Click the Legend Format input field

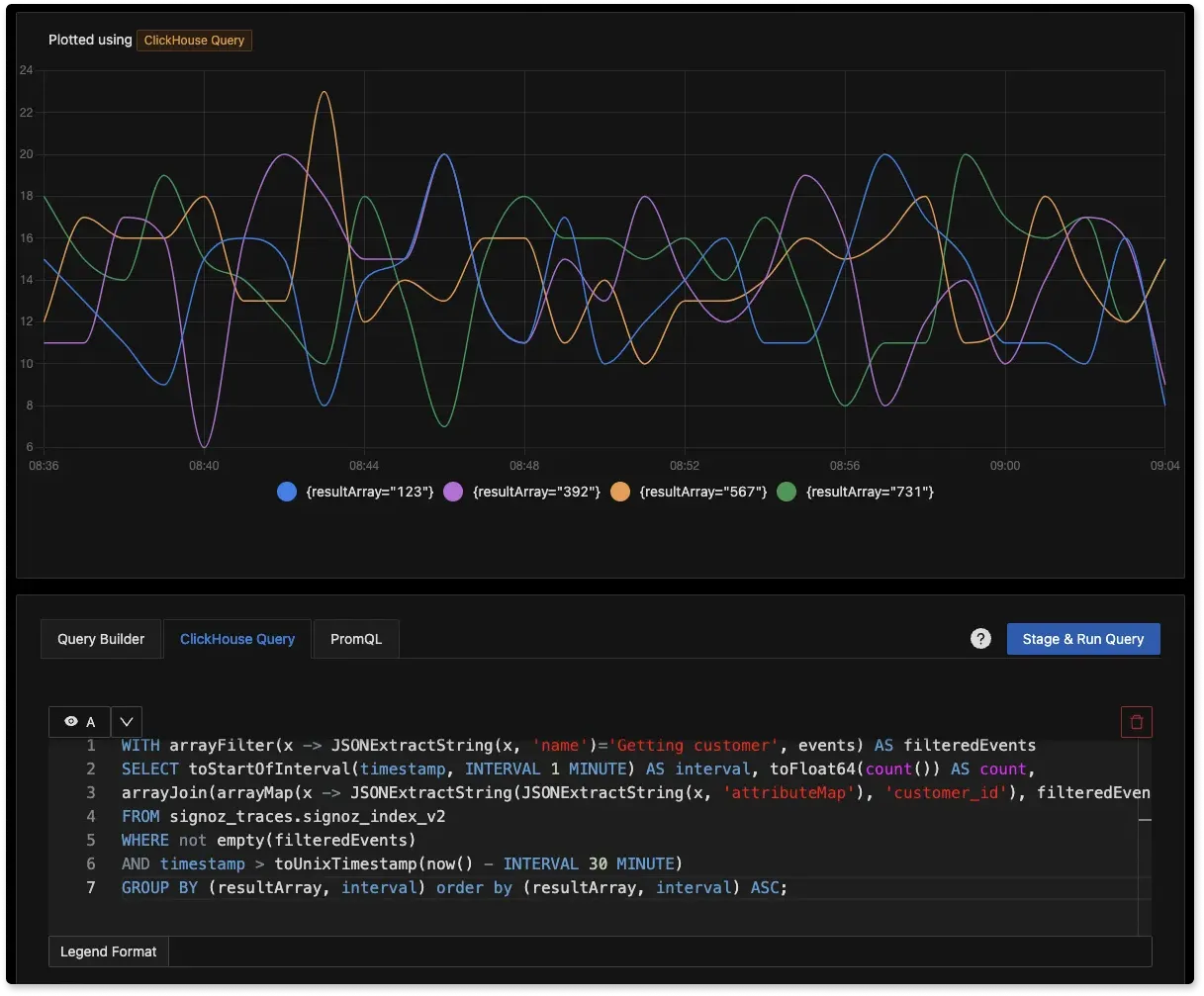click(x=659, y=951)
